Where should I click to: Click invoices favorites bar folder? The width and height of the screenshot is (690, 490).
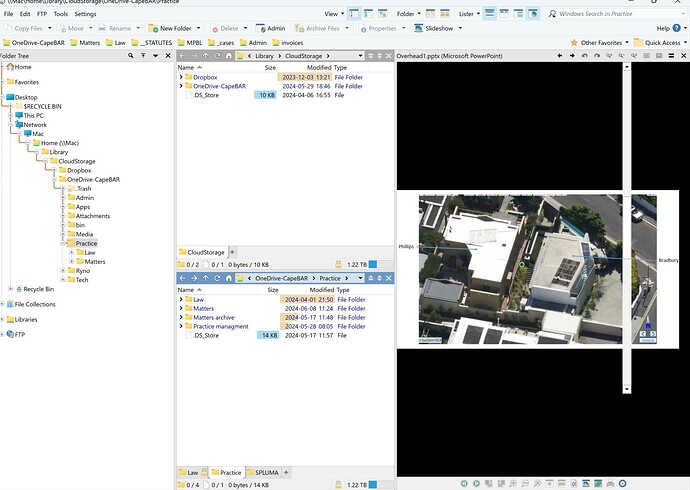pyautogui.click(x=288, y=43)
